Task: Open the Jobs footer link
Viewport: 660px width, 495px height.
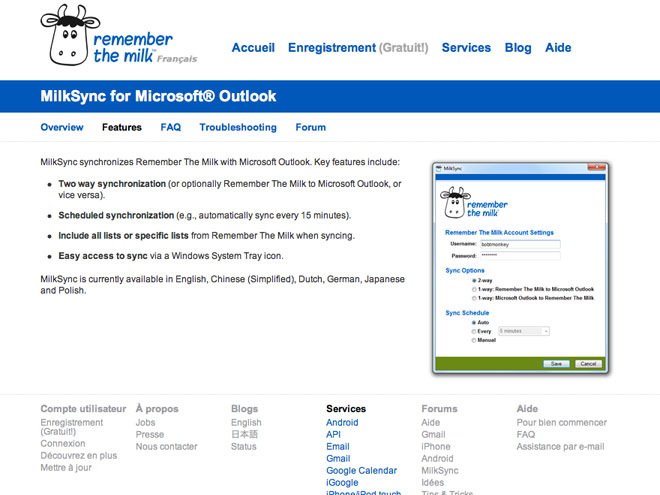Action: pyautogui.click(x=145, y=423)
